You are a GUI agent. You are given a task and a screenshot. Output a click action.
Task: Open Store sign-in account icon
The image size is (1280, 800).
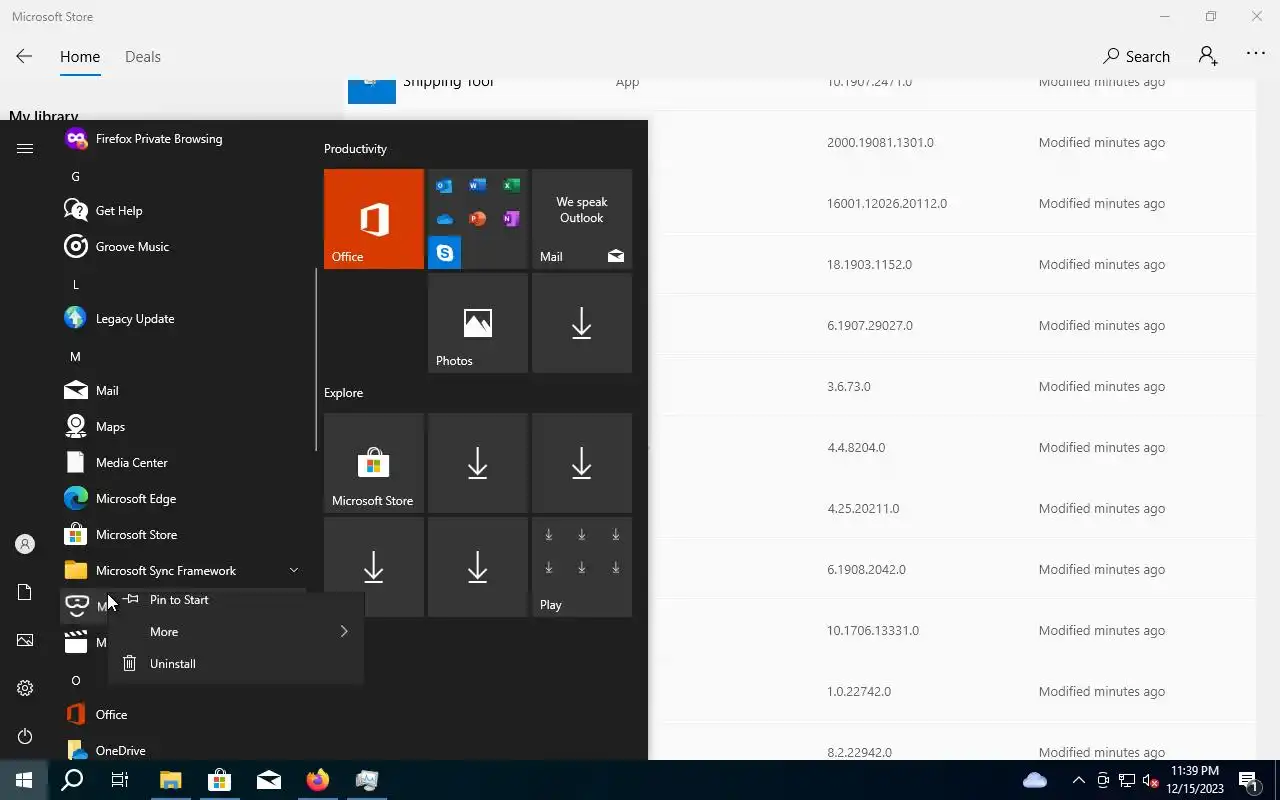[x=1208, y=56]
